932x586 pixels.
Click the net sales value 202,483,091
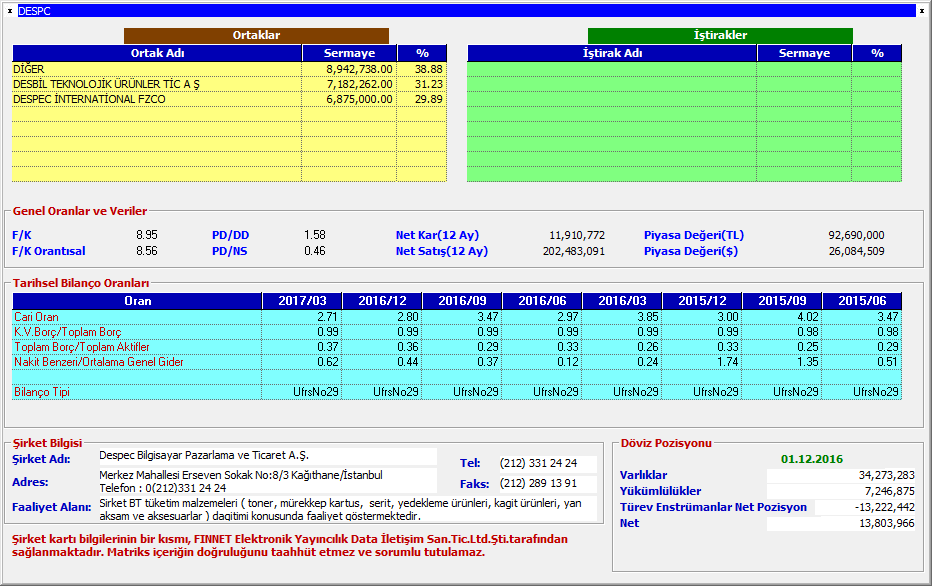click(x=574, y=251)
